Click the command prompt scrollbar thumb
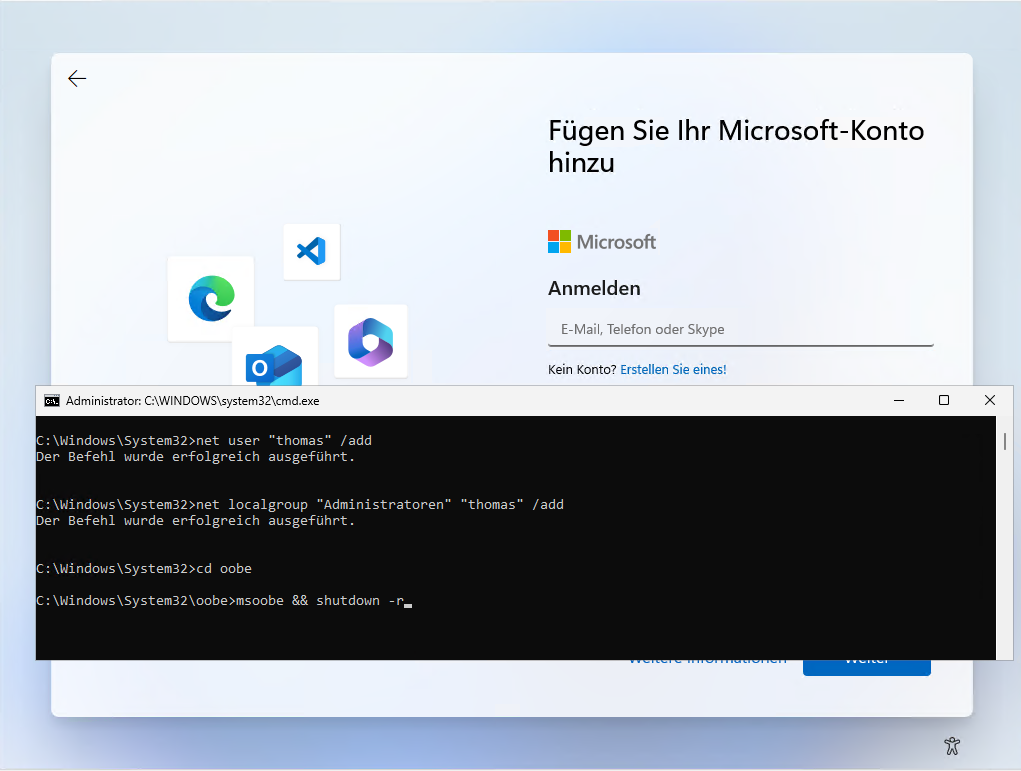1021x771 pixels. coord(1005,441)
